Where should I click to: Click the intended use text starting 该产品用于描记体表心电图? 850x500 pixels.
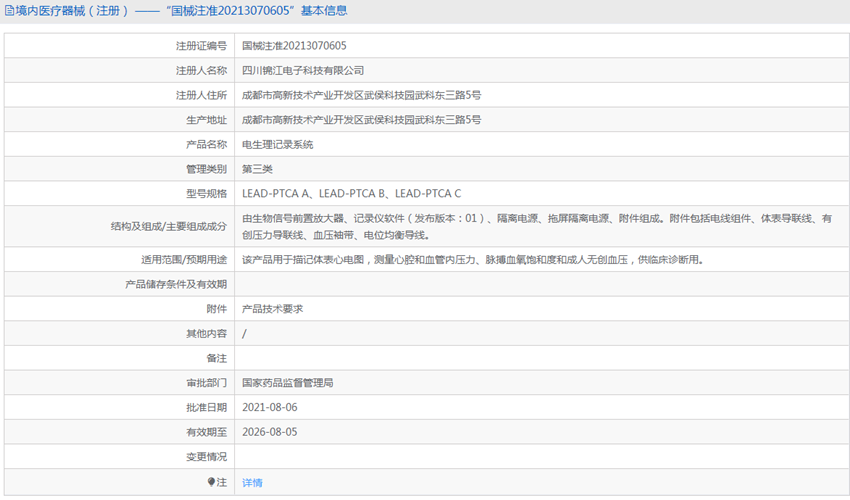coord(473,260)
